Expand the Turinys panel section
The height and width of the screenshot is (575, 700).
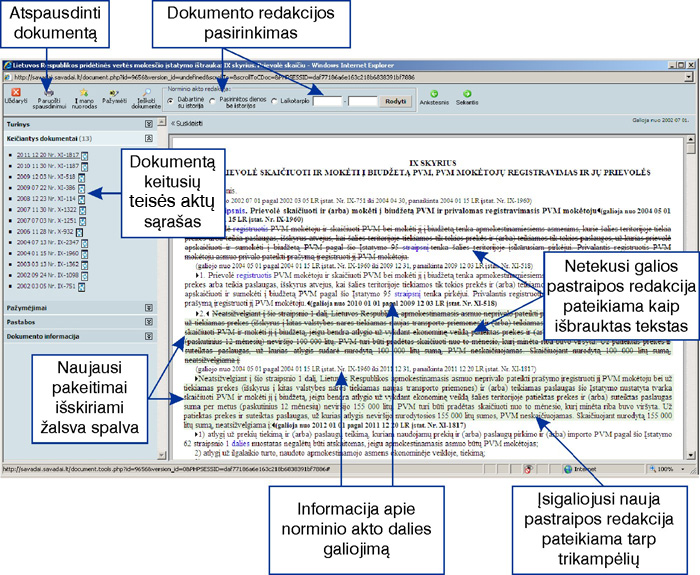149,124
